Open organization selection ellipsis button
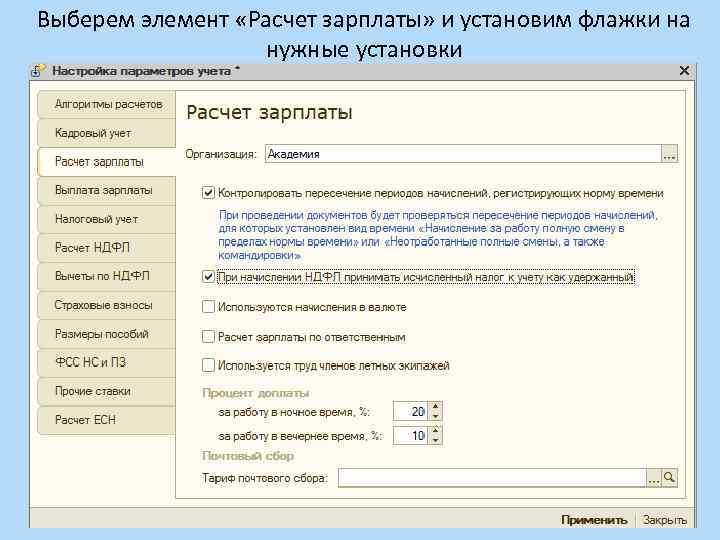The height and width of the screenshot is (540, 720). pos(669,154)
